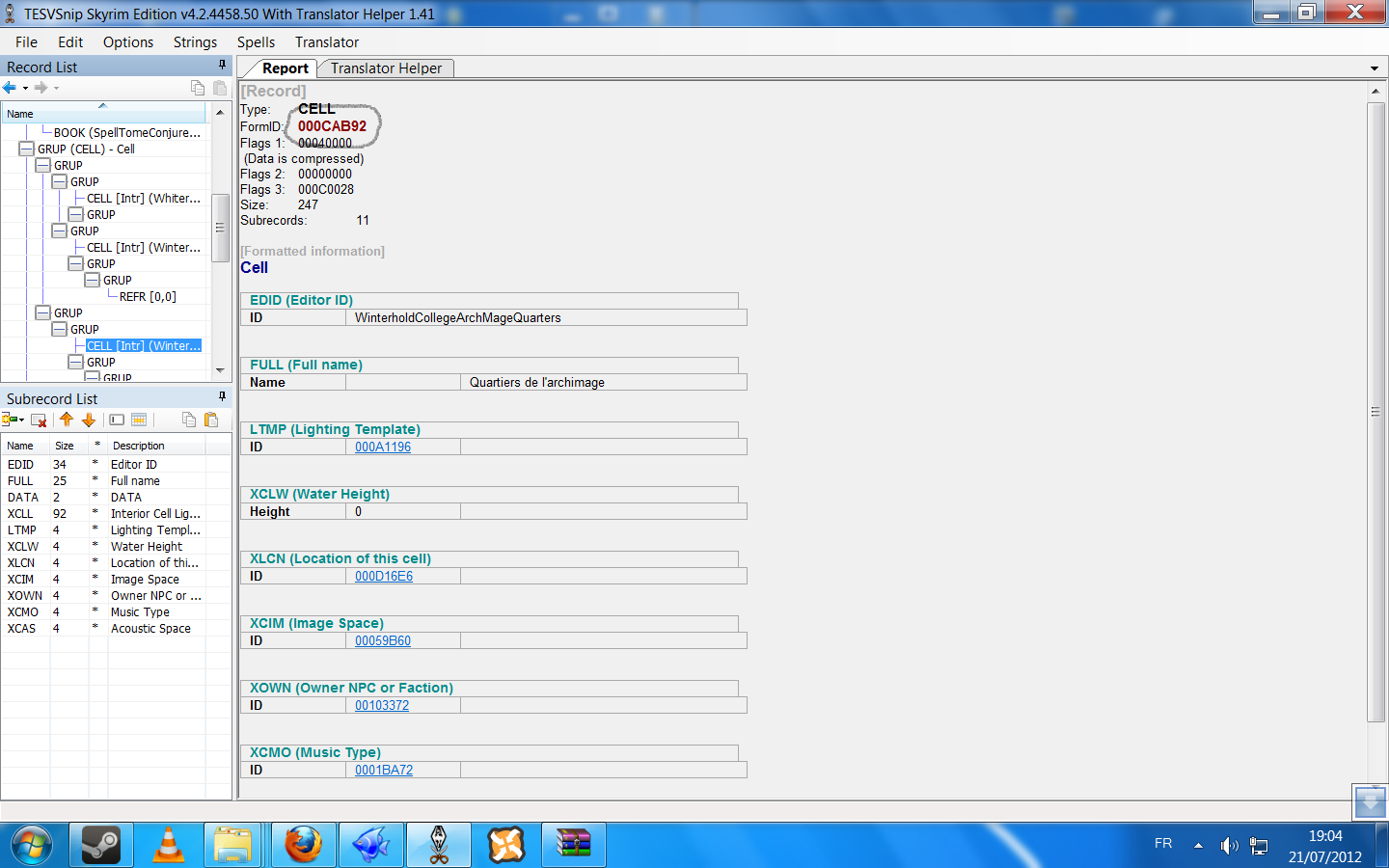Open the Translator menu
Image resolution: width=1389 pixels, height=868 pixels.
pos(327,42)
